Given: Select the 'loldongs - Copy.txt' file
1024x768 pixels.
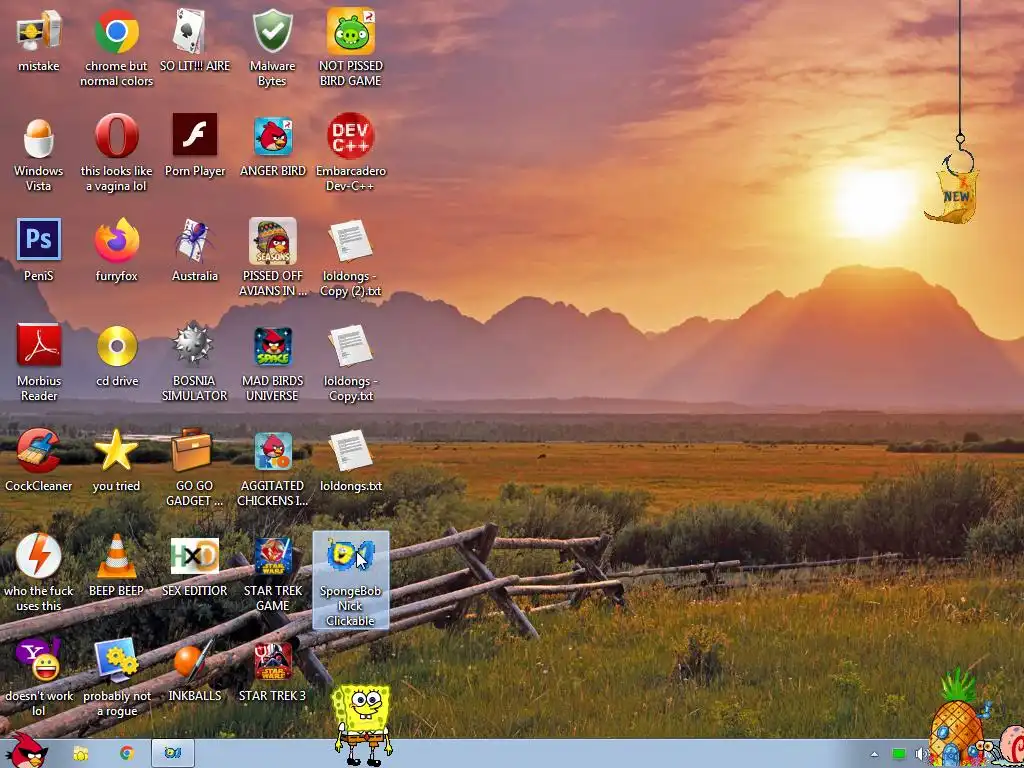Looking at the screenshot, I should point(351,346).
